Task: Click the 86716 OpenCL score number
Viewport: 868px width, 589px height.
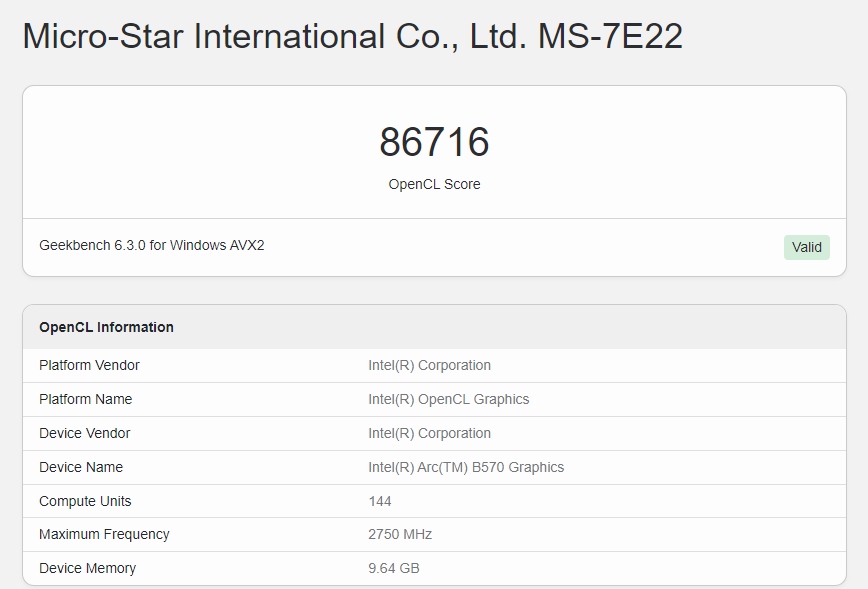Action: (434, 142)
